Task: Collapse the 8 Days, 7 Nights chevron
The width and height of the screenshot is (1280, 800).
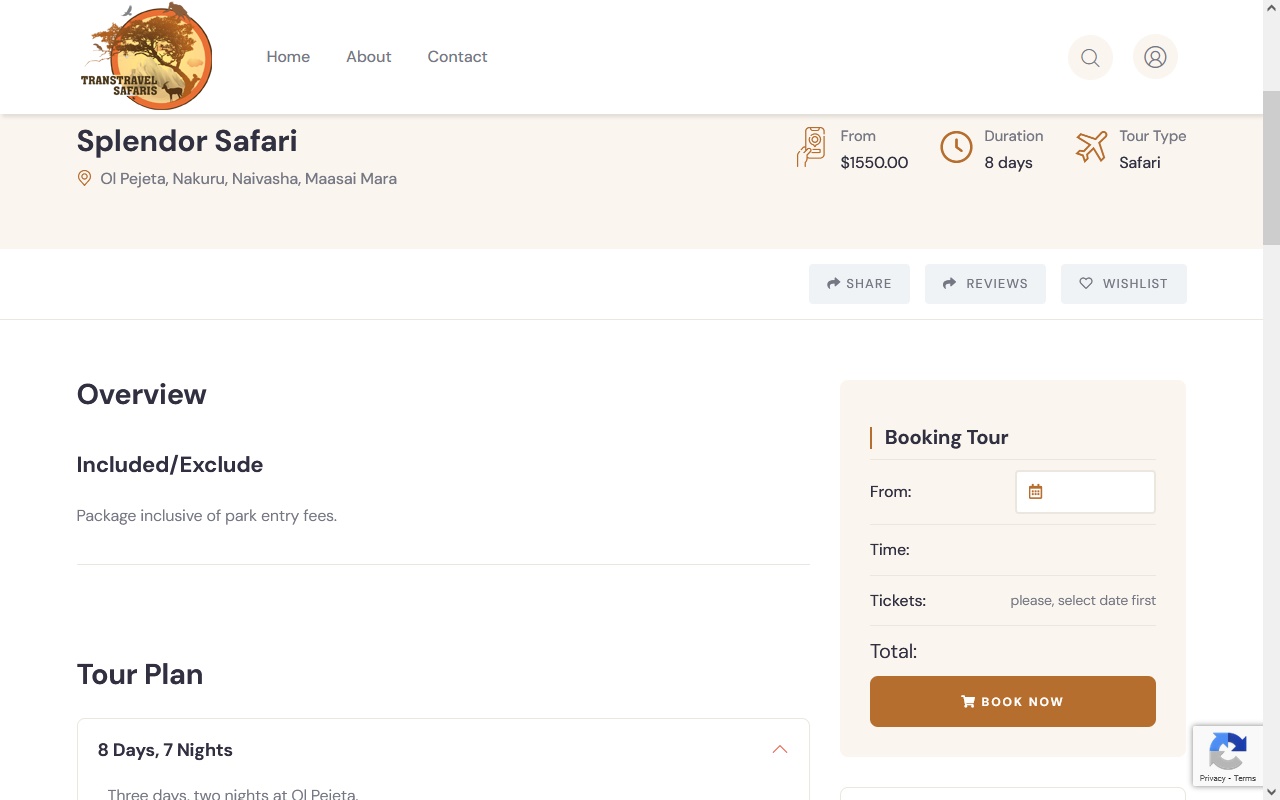Action: [x=780, y=750]
